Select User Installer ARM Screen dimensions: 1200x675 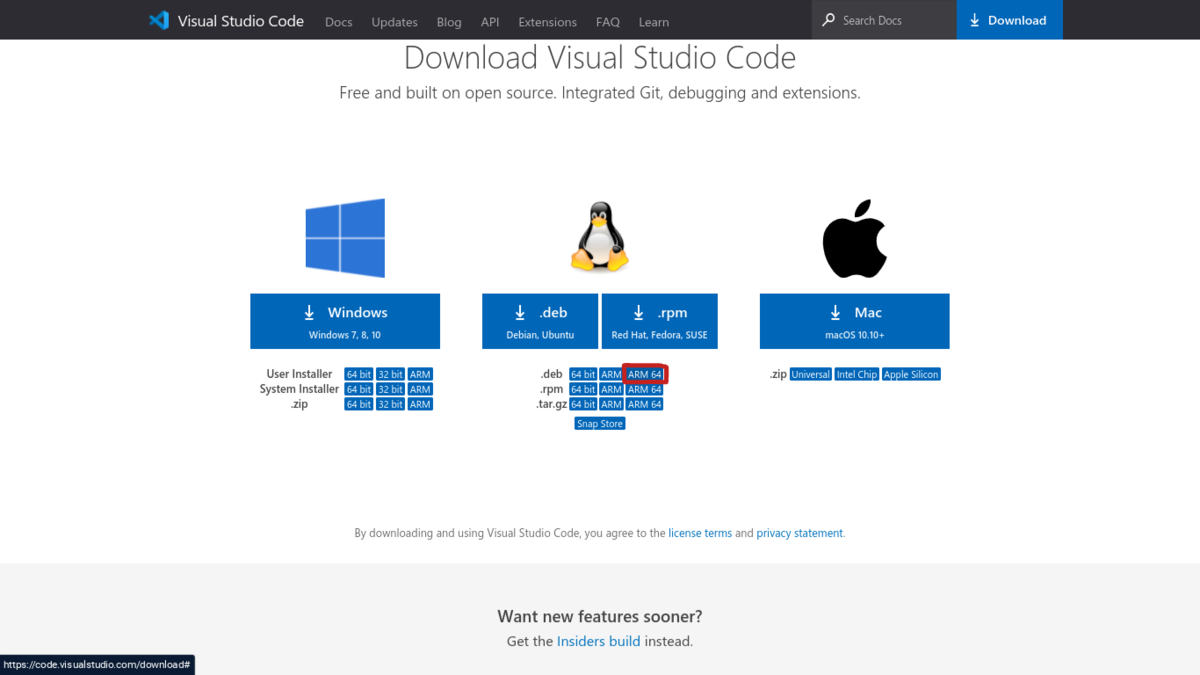click(x=420, y=375)
